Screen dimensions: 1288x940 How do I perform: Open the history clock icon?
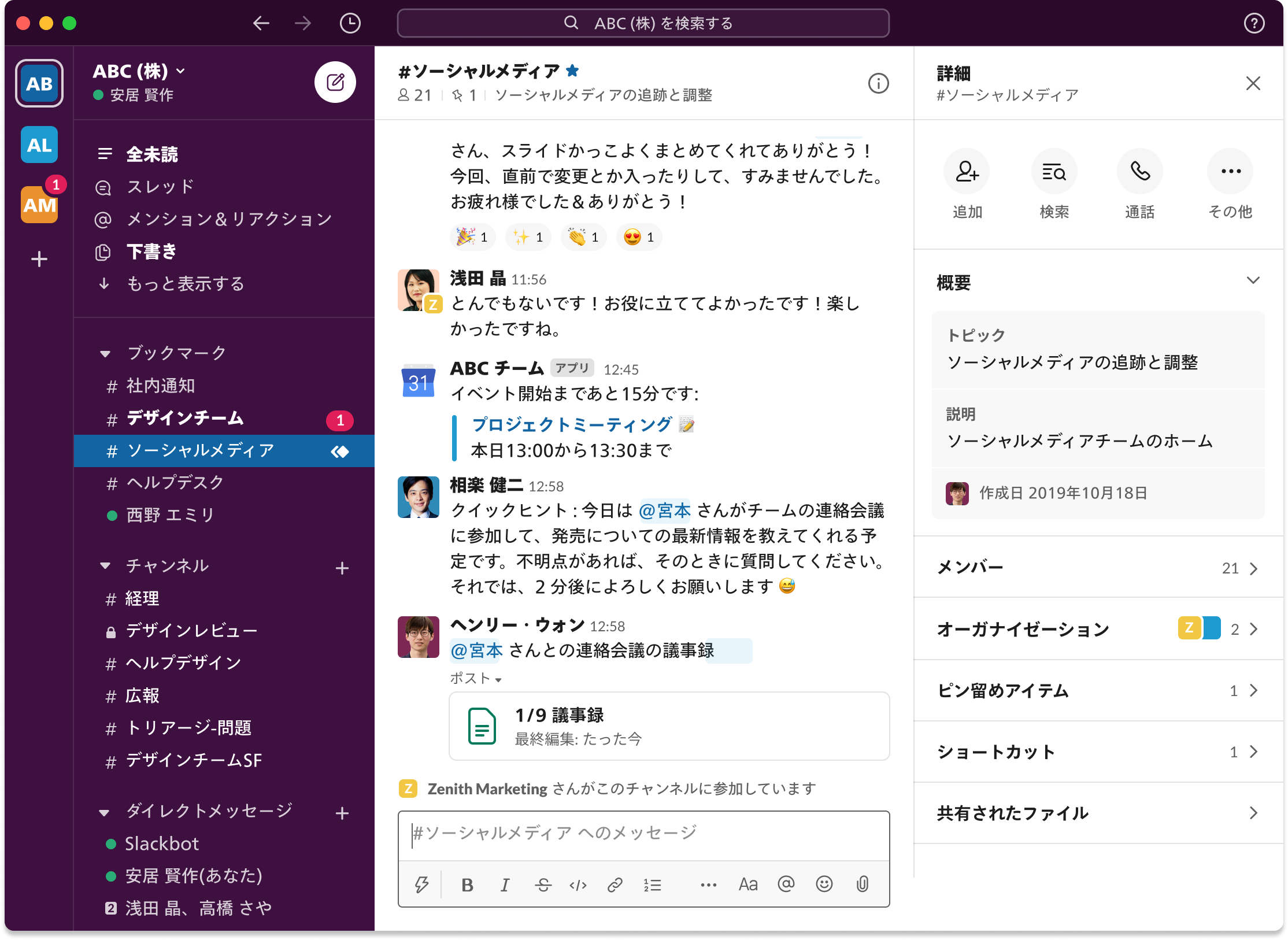coord(350,23)
